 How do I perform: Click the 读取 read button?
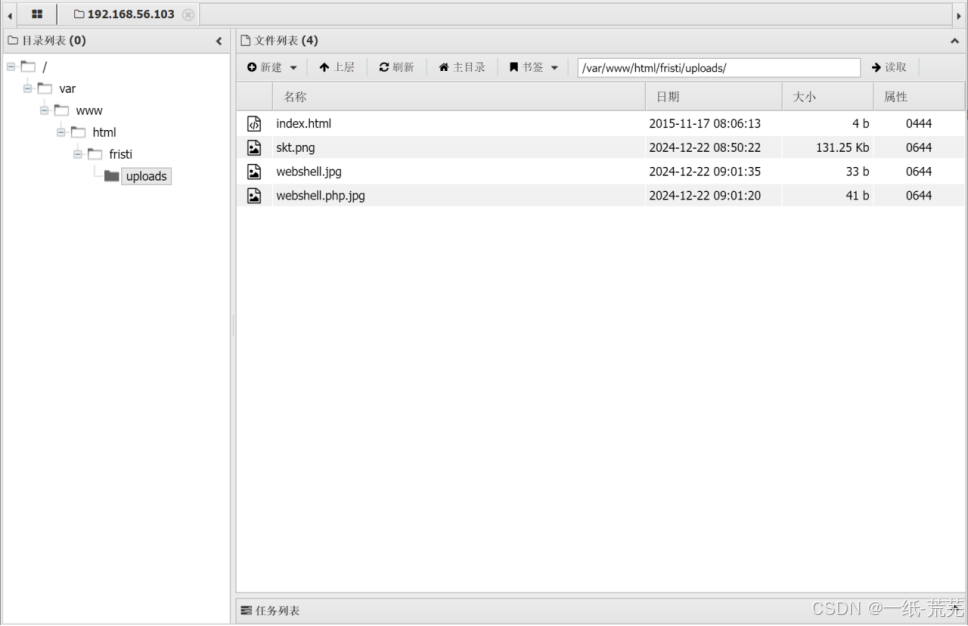[889, 67]
